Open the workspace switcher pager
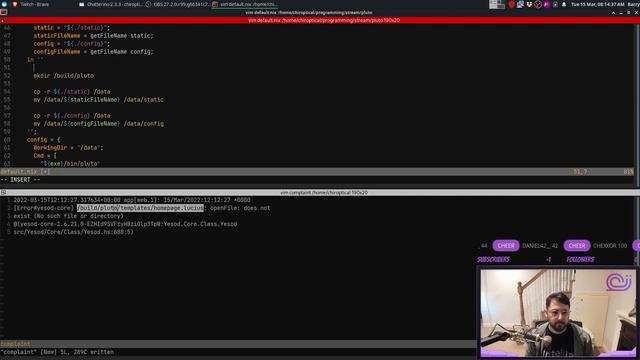 497,4
